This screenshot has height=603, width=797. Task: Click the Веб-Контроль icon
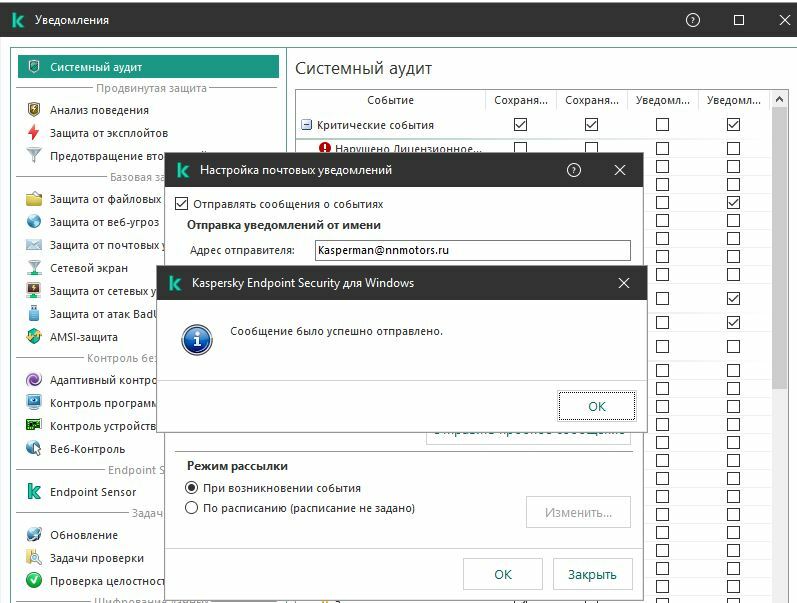tap(34, 448)
